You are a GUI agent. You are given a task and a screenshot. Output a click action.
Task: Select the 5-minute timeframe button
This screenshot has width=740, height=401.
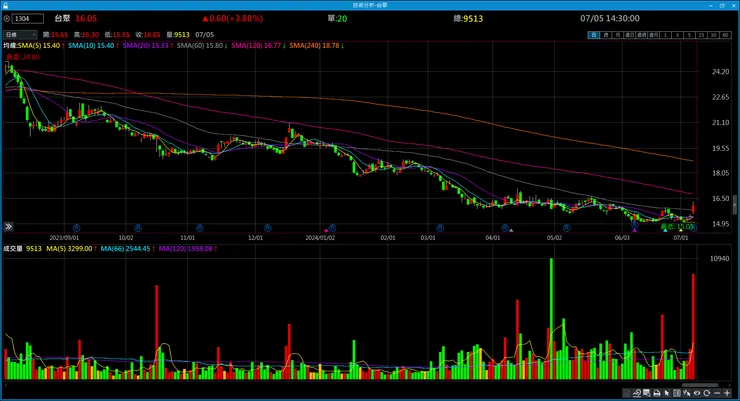tap(690, 35)
